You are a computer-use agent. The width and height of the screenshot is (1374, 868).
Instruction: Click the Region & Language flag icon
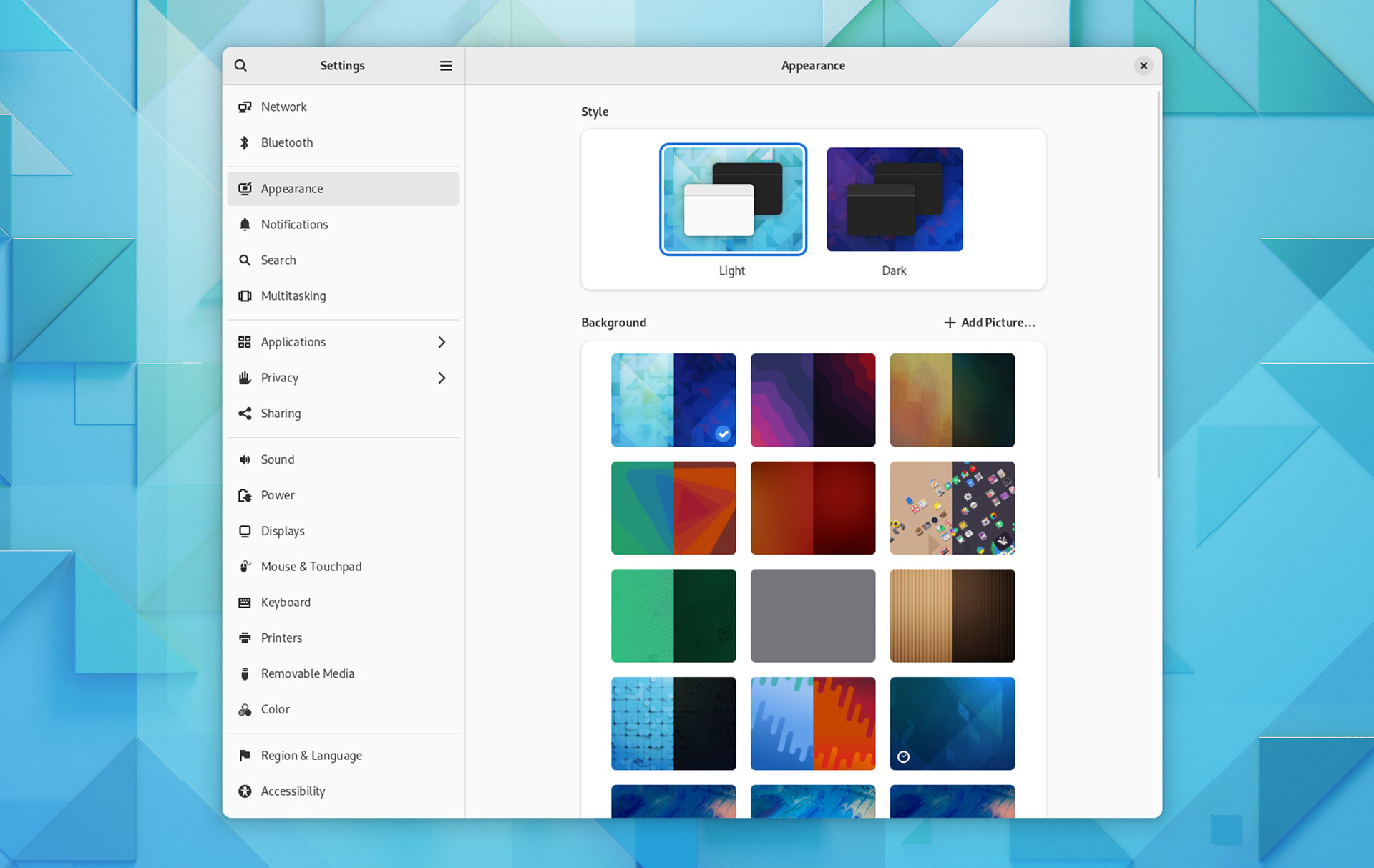click(x=245, y=756)
